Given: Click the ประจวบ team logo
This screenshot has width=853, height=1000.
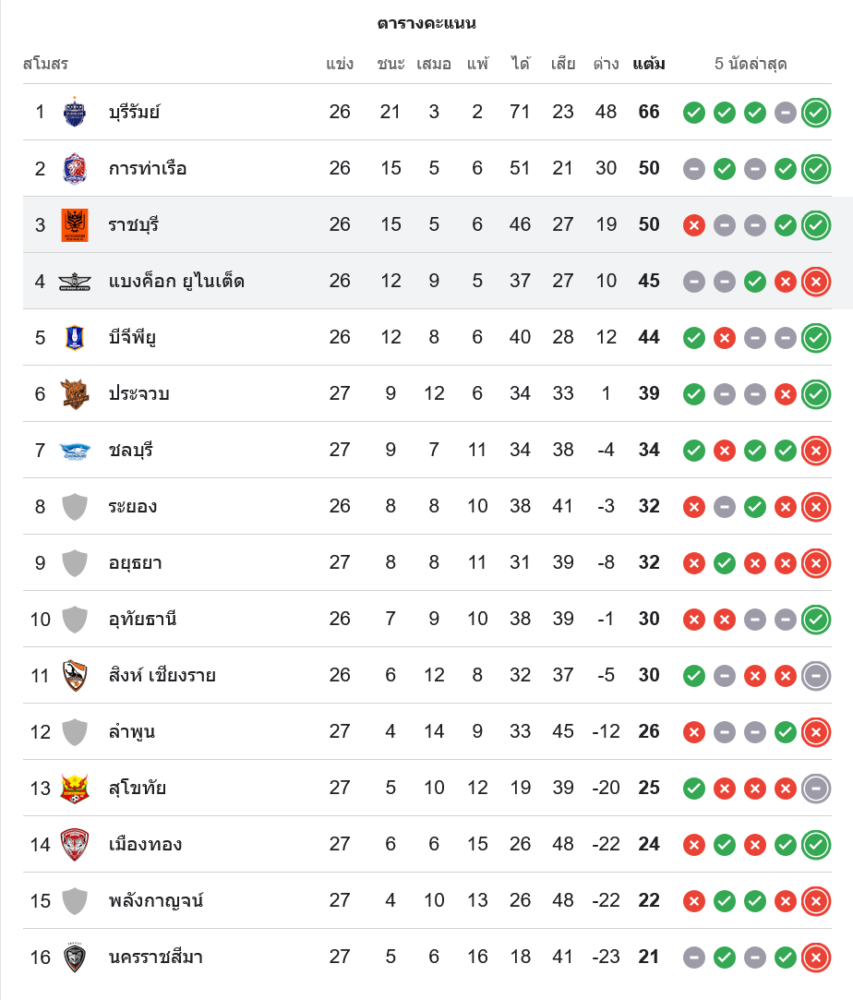Looking at the screenshot, I should (x=75, y=394).
